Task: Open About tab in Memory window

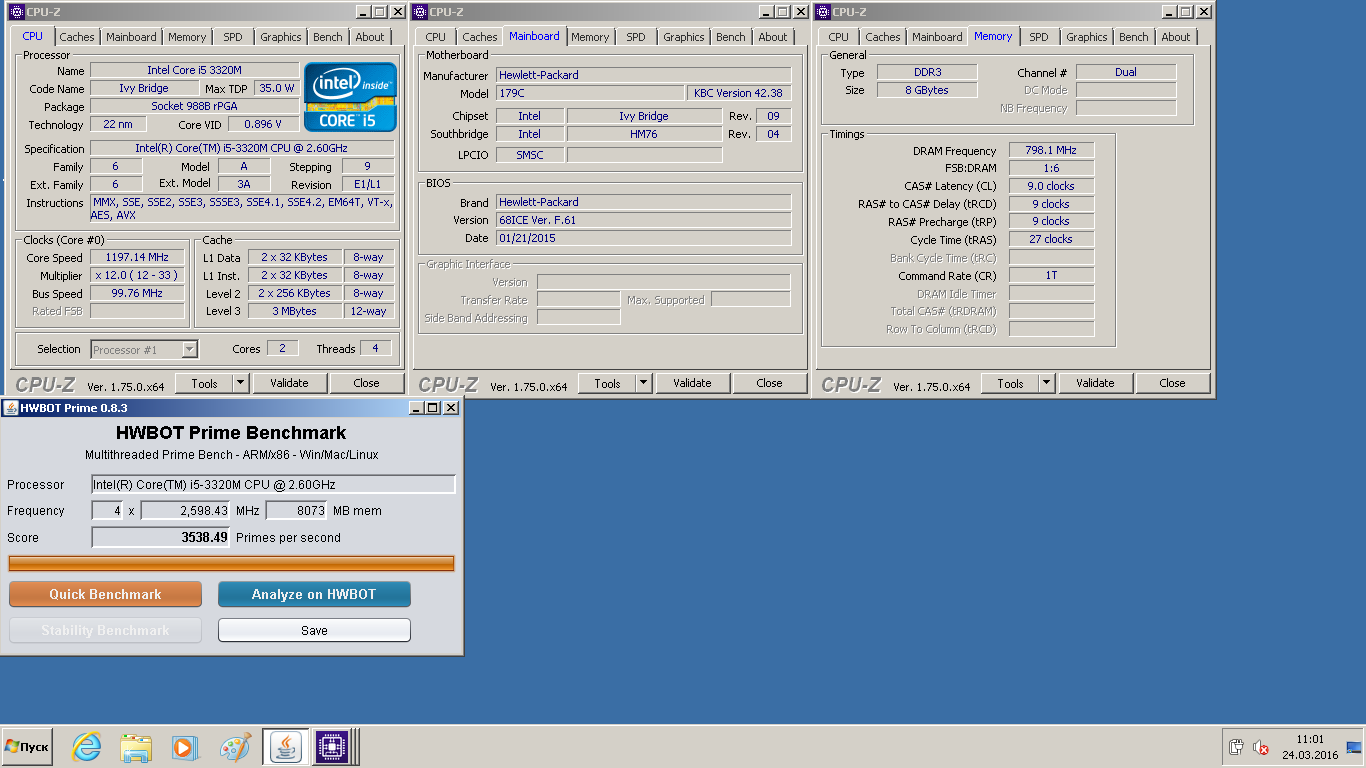Action: pos(1176,37)
